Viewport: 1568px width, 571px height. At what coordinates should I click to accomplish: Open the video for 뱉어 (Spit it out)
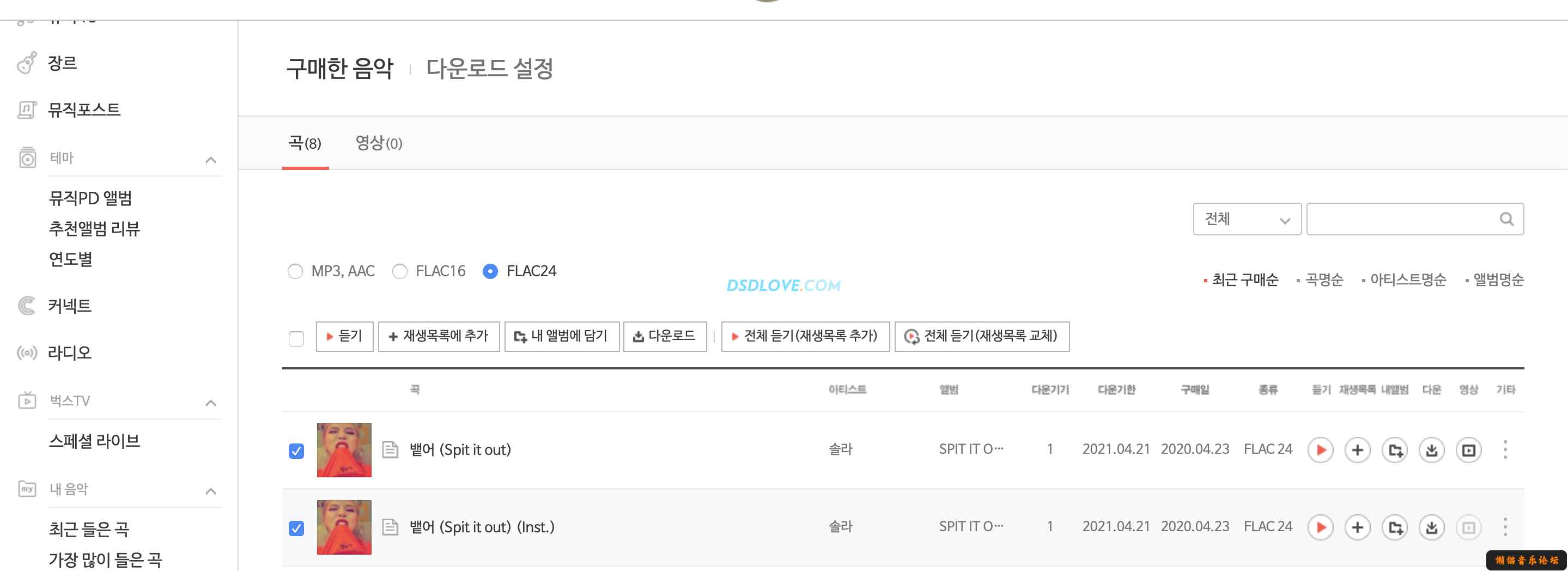(x=1469, y=450)
